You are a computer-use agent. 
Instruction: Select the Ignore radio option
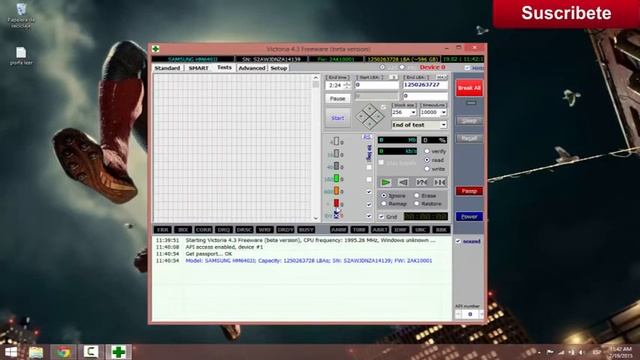pos(384,196)
